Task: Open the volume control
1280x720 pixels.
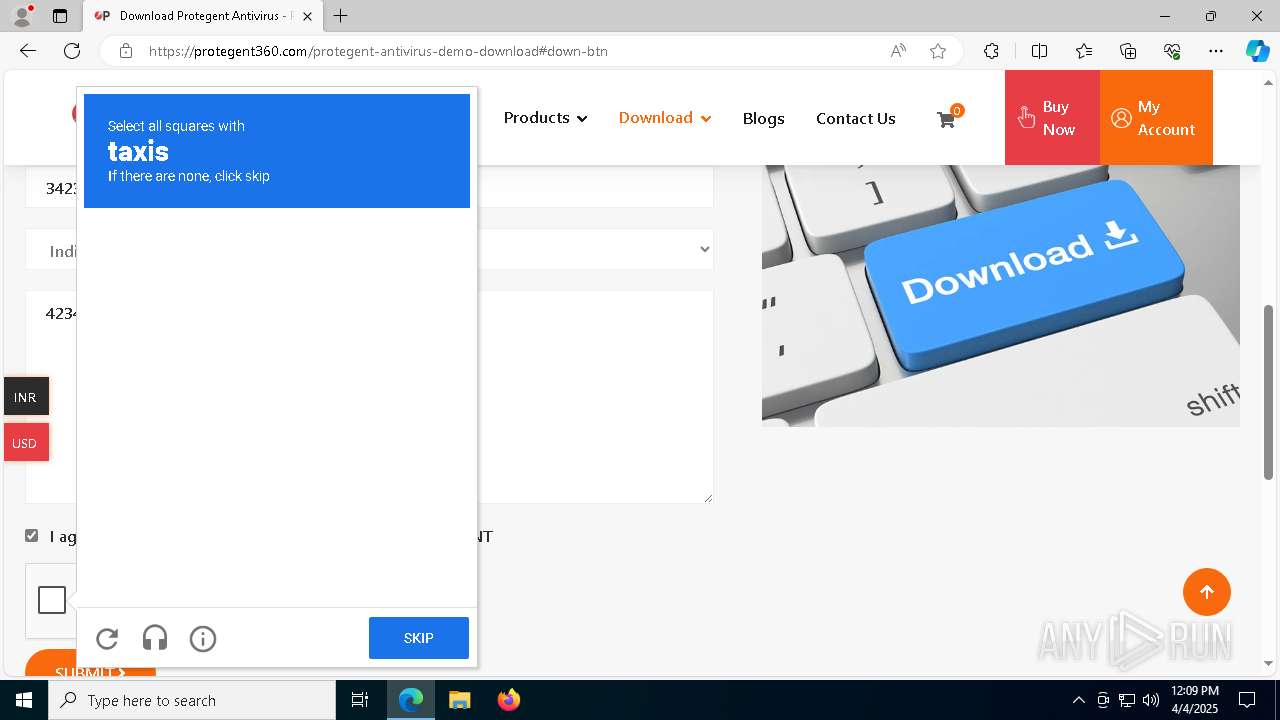Action: click(1151, 700)
